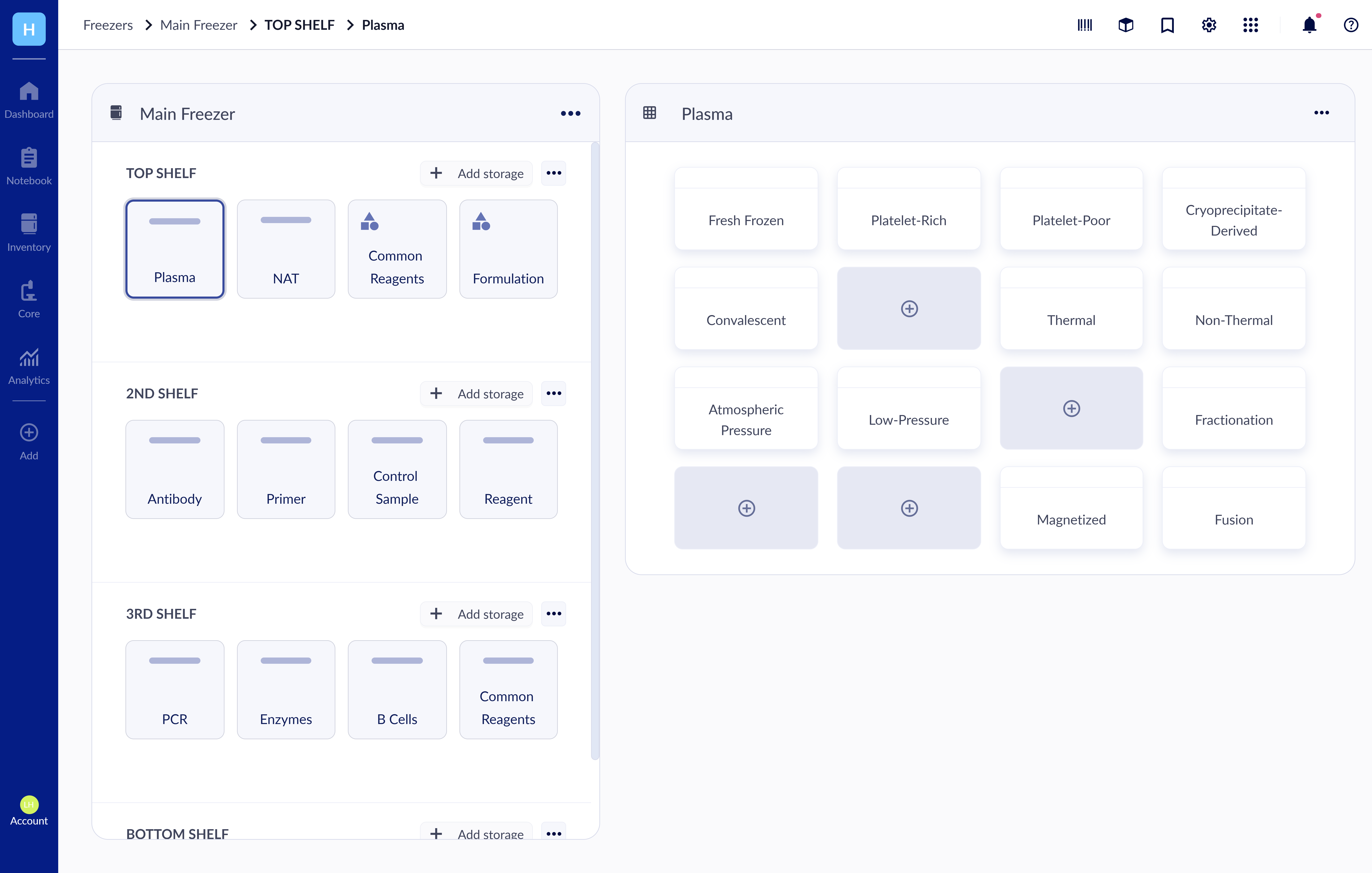
Task: Open the 2ND SHELF overflow menu
Action: pos(553,393)
